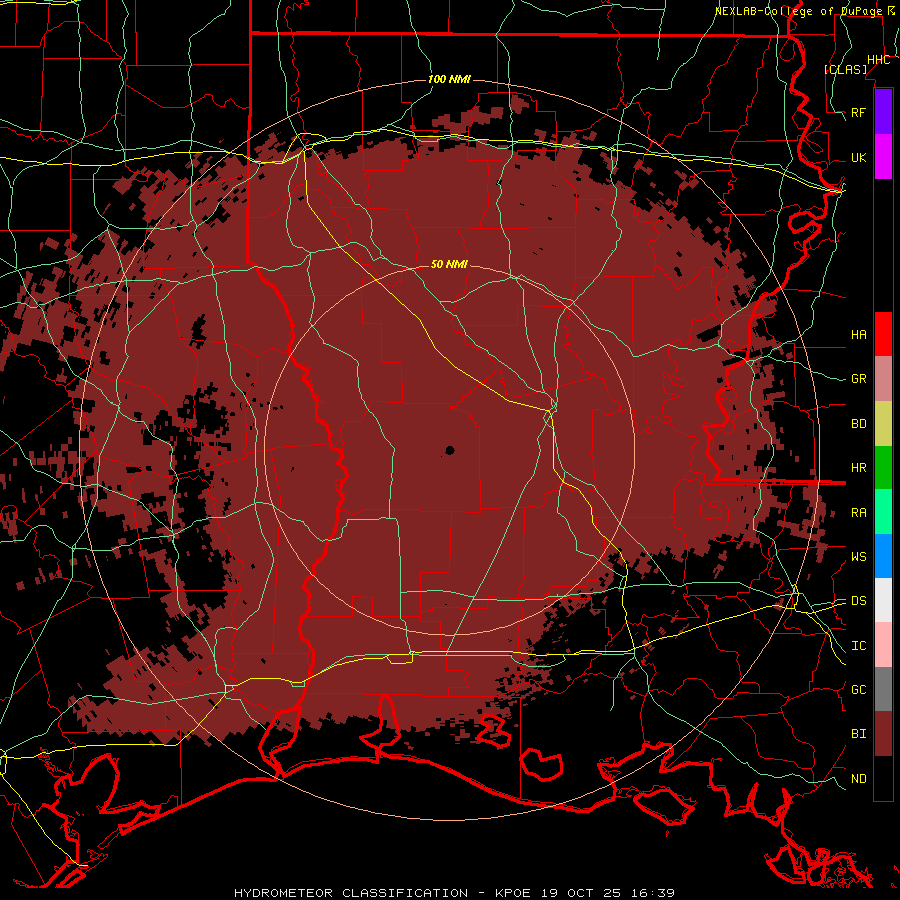Click the blue WS legend swatch
This screenshot has height=900, width=900.
883,556
